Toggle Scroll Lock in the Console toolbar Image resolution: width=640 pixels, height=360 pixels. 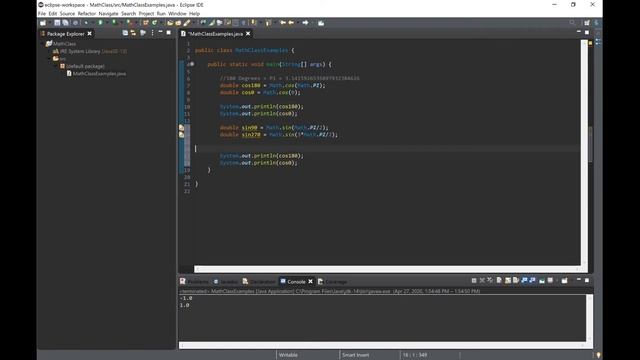click(508, 280)
